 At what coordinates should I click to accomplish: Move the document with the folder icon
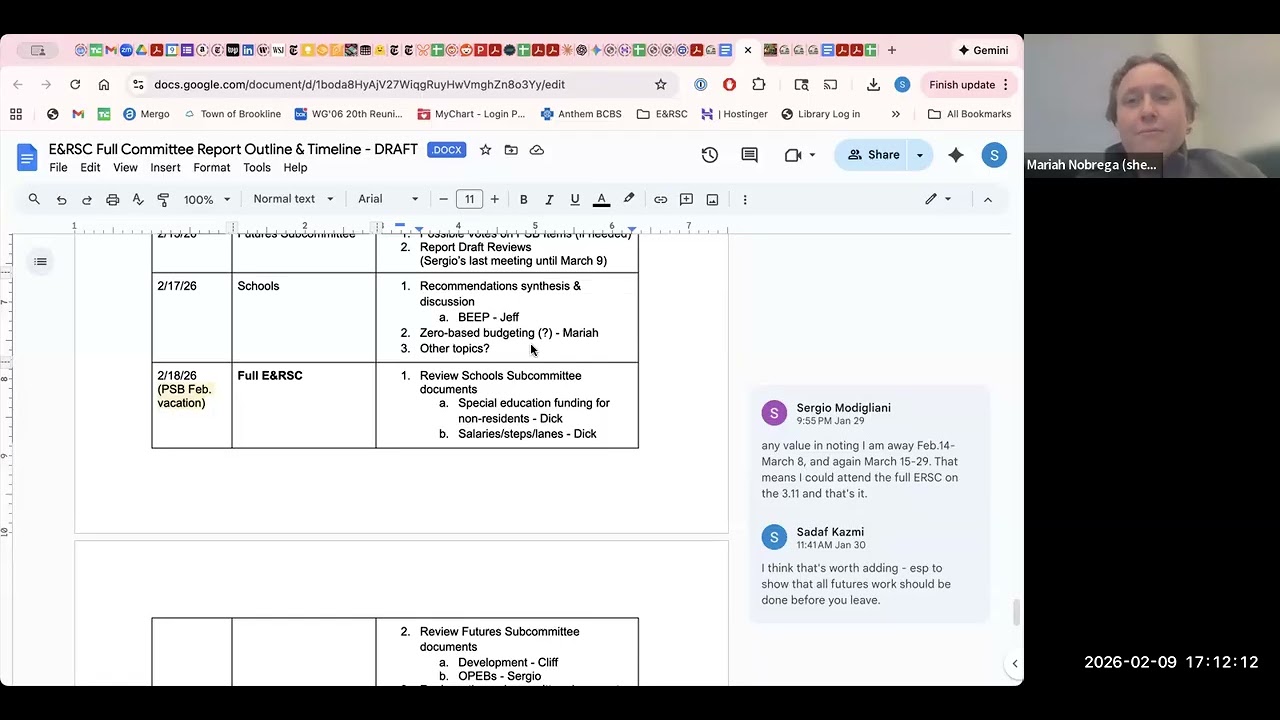[511, 150]
